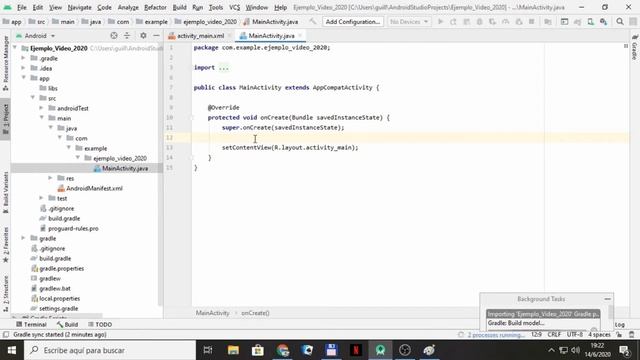Click Collapse All icon in Project panel
The image size is (640, 360).
pos(127,36)
